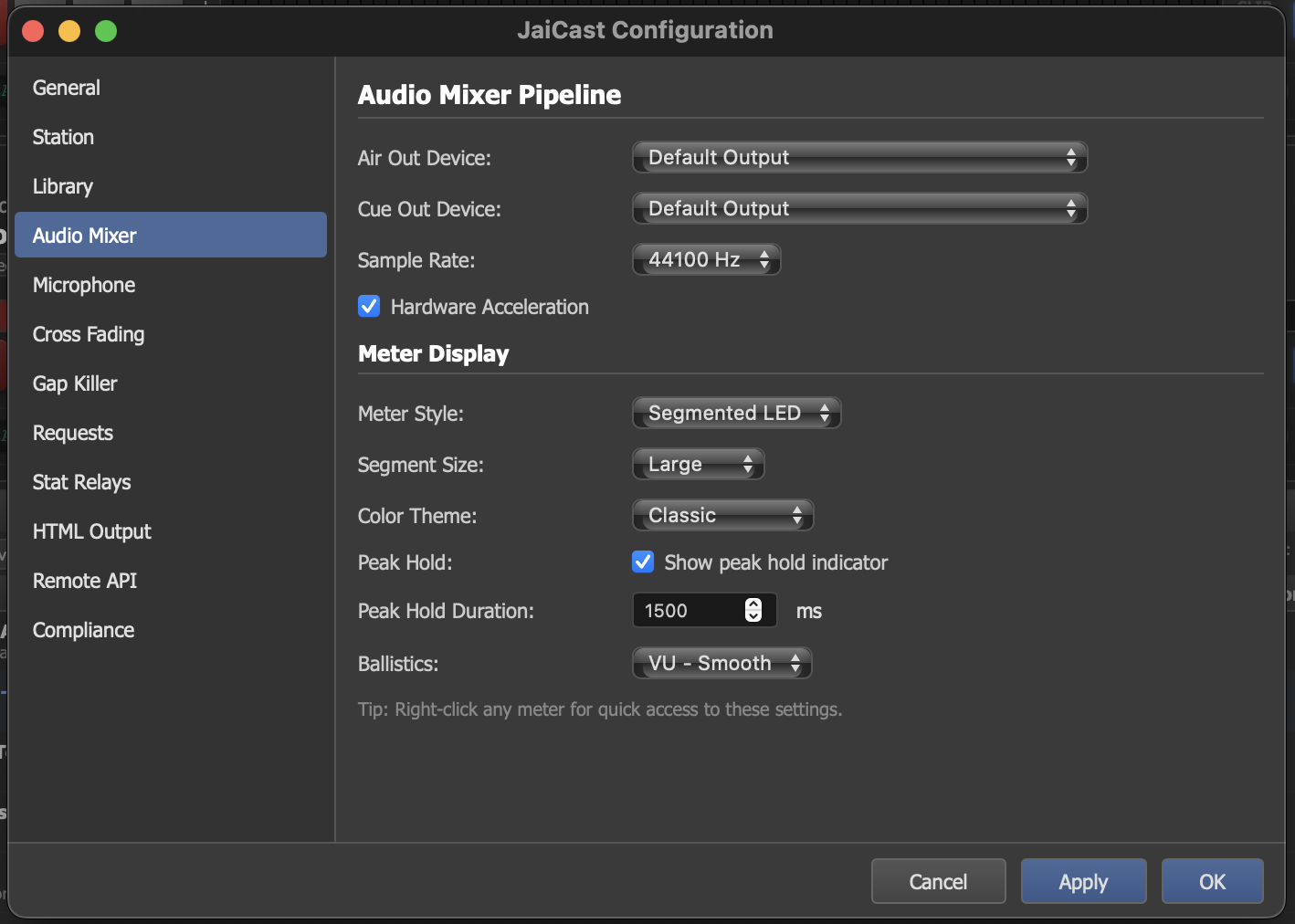
Task: Open the Ballistics dropdown
Action: pyautogui.click(x=721, y=663)
